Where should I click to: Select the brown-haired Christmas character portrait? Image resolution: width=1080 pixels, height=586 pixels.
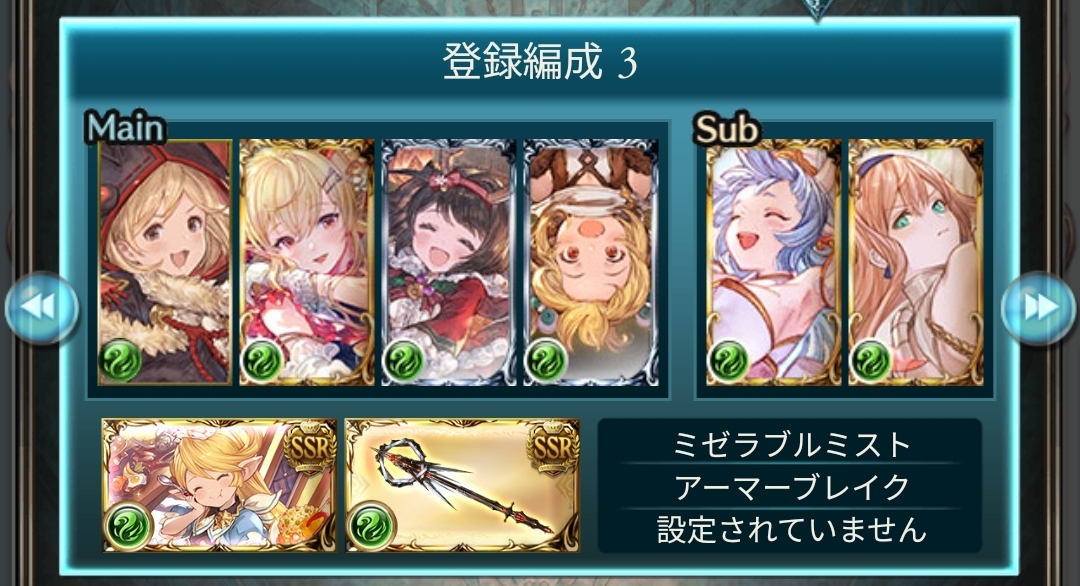pos(448,262)
